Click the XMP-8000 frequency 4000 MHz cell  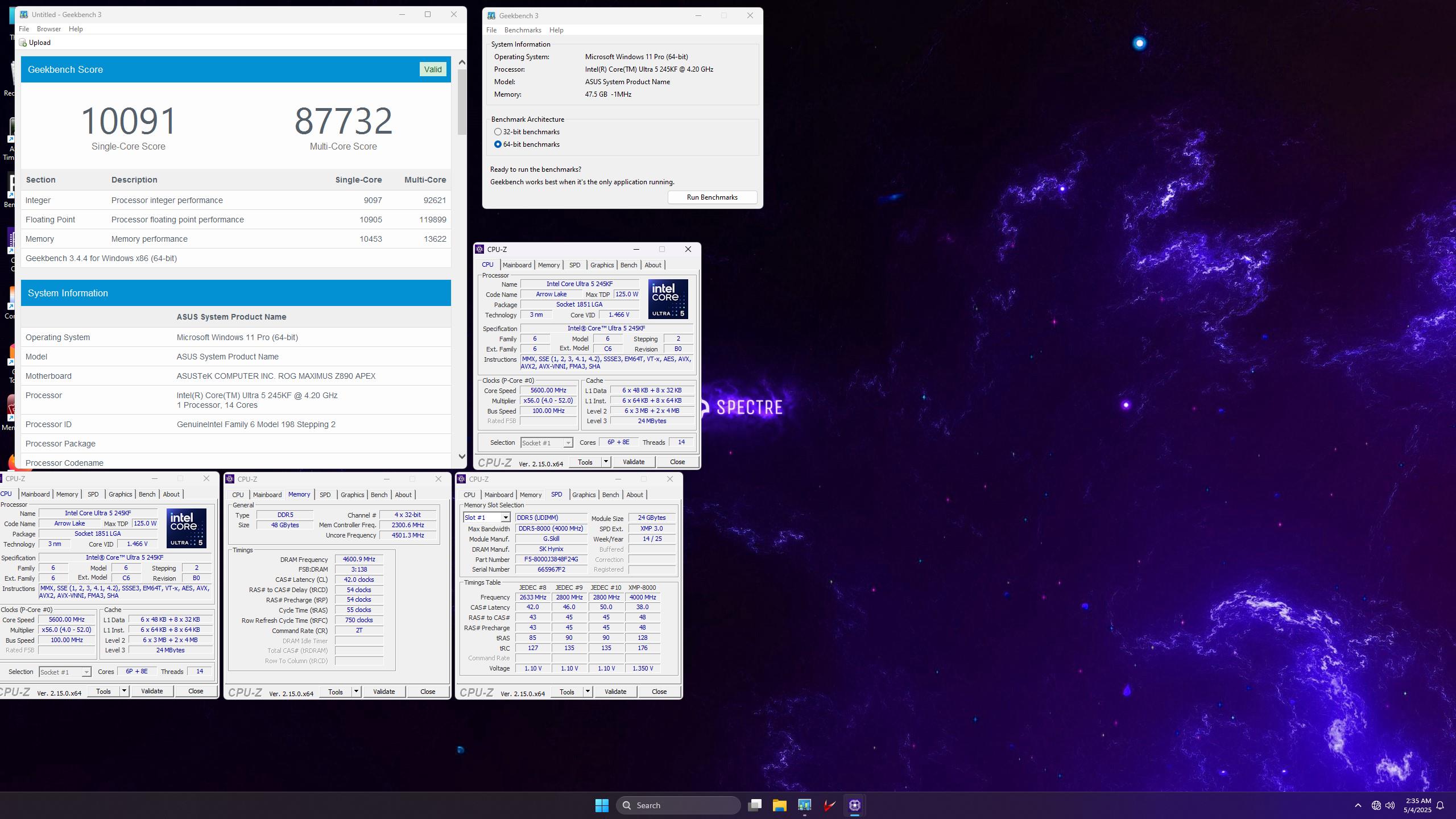(x=642, y=597)
